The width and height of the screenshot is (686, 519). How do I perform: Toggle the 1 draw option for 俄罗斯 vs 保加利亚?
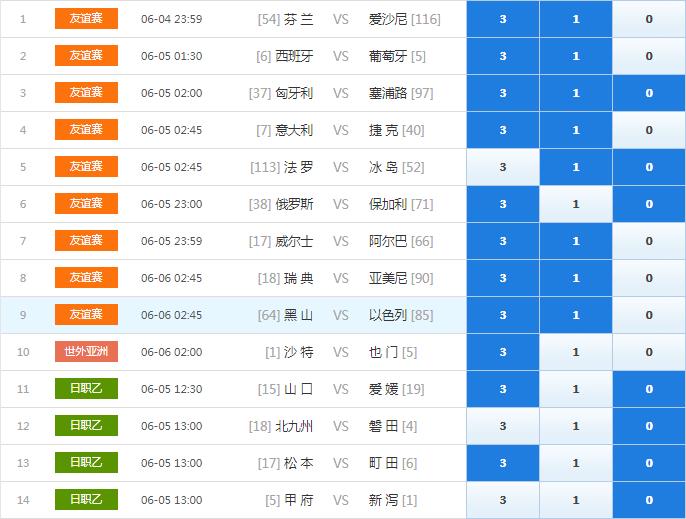tap(576, 204)
